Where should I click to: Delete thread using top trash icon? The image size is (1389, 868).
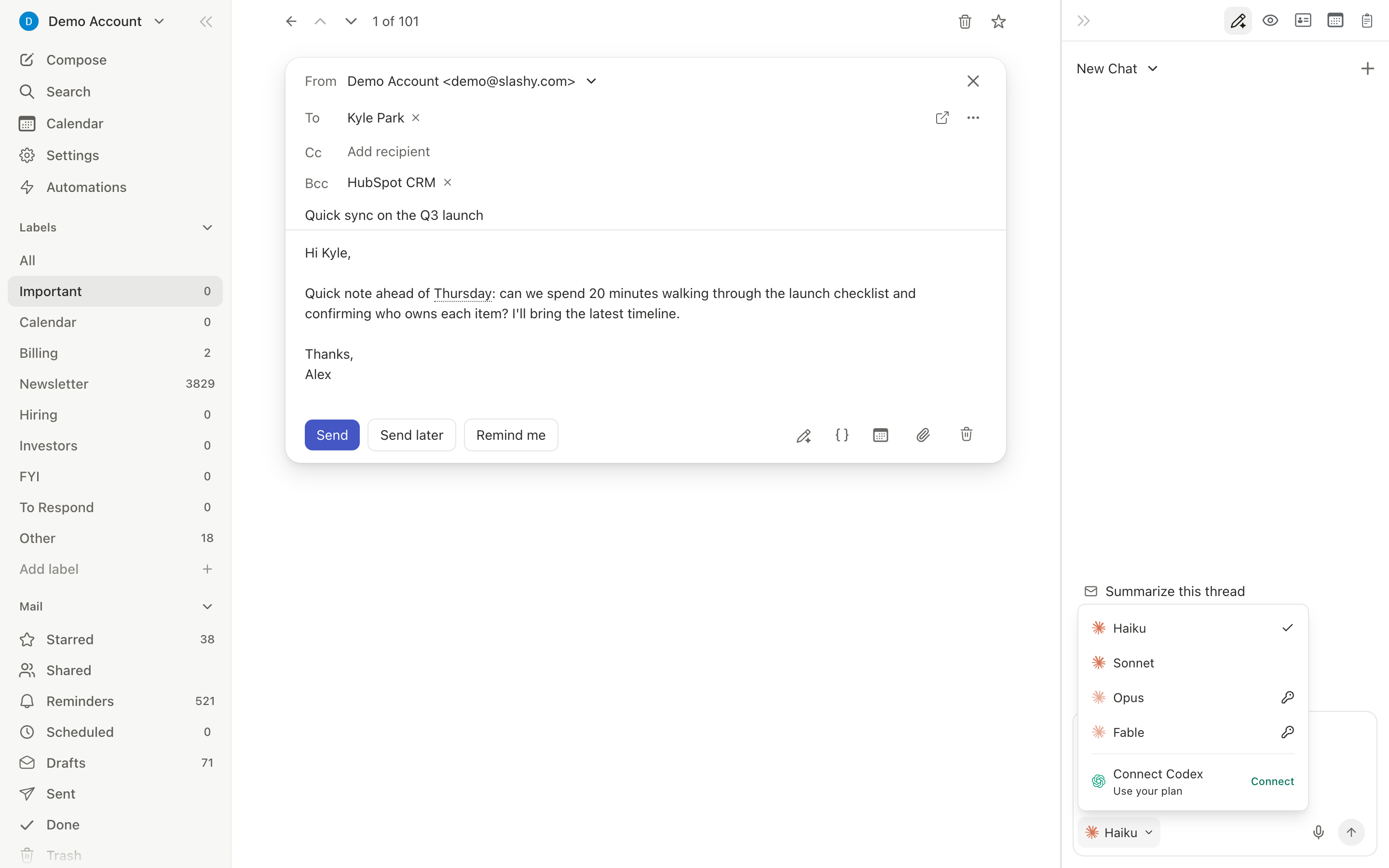pyautogui.click(x=965, y=22)
